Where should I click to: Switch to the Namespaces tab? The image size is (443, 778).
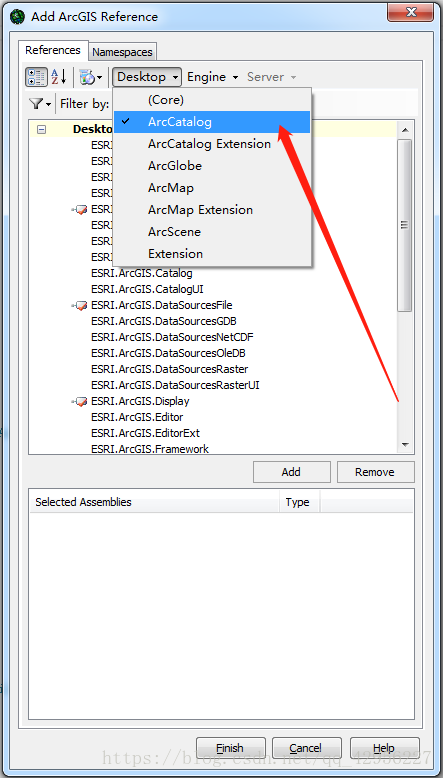(x=123, y=52)
